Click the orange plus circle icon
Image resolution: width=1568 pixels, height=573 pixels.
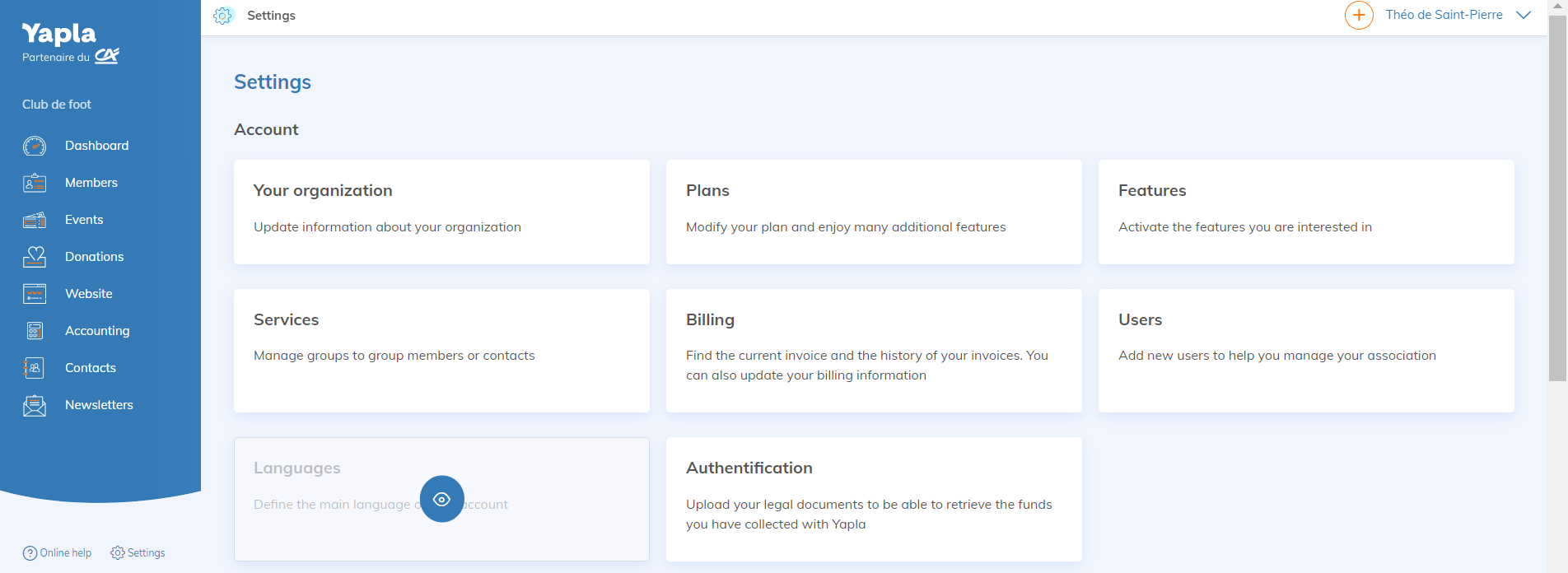[1359, 15]
